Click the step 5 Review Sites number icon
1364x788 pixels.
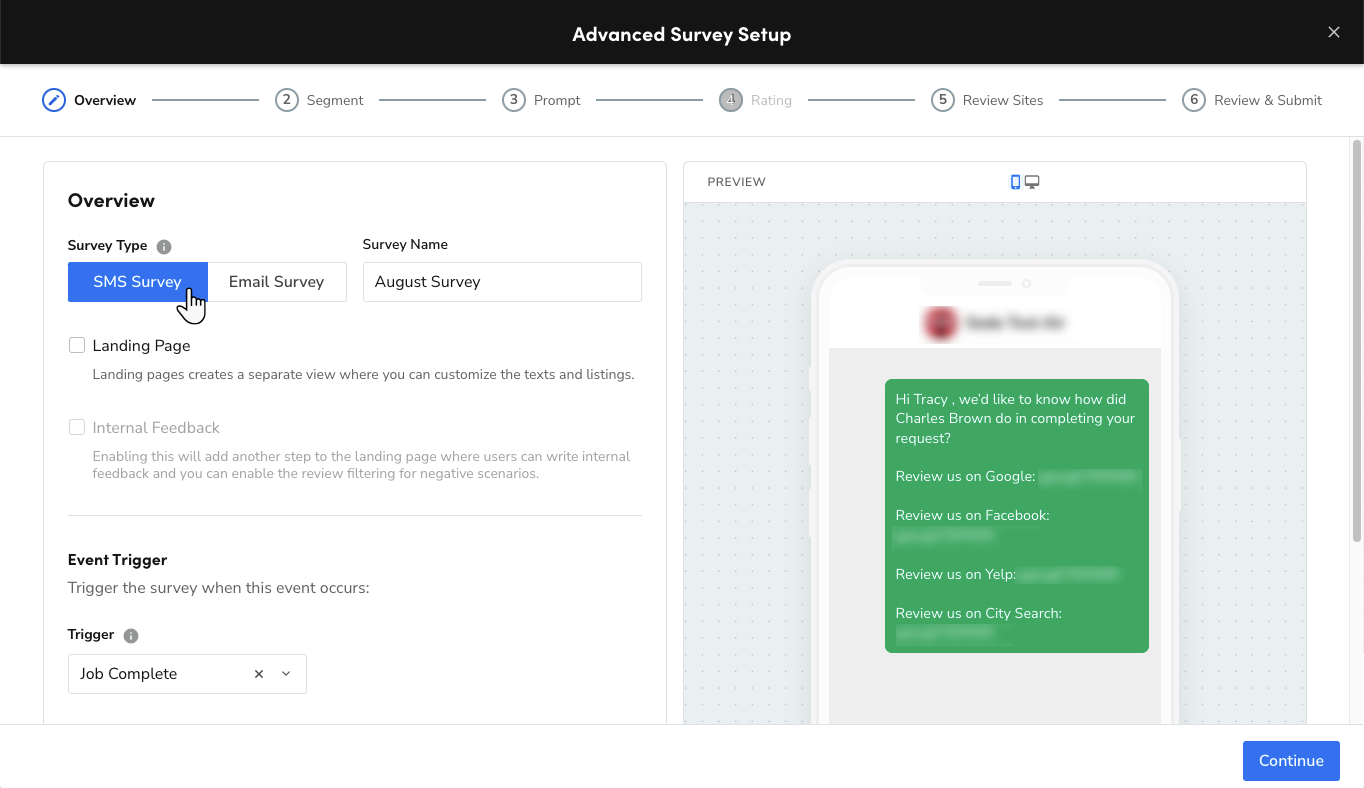(x=943, y=100)
